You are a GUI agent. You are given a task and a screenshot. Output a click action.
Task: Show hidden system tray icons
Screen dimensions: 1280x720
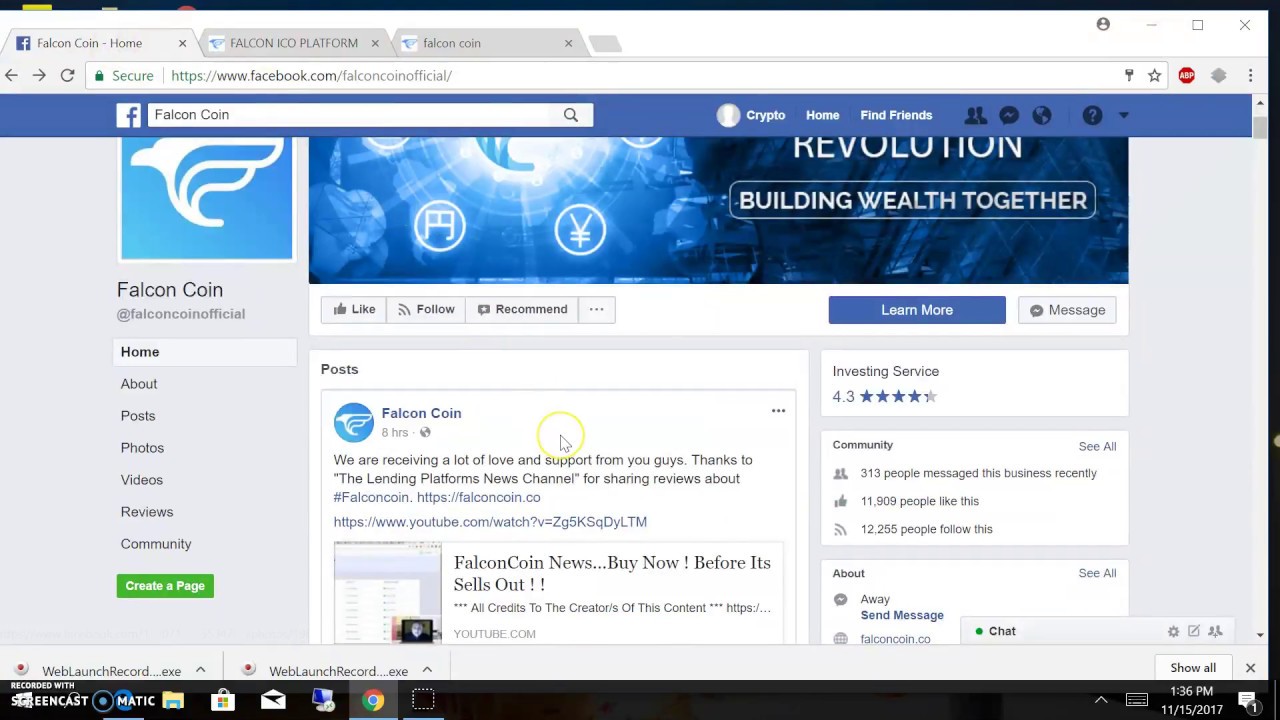tap(1101, 700)
